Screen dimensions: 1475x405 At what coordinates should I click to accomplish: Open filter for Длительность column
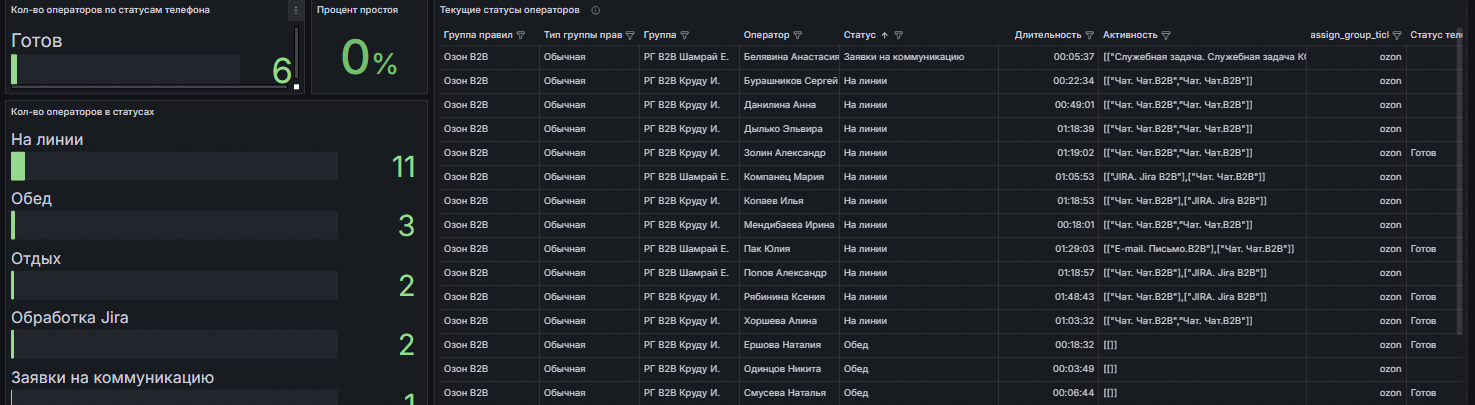coord(1091,35)
